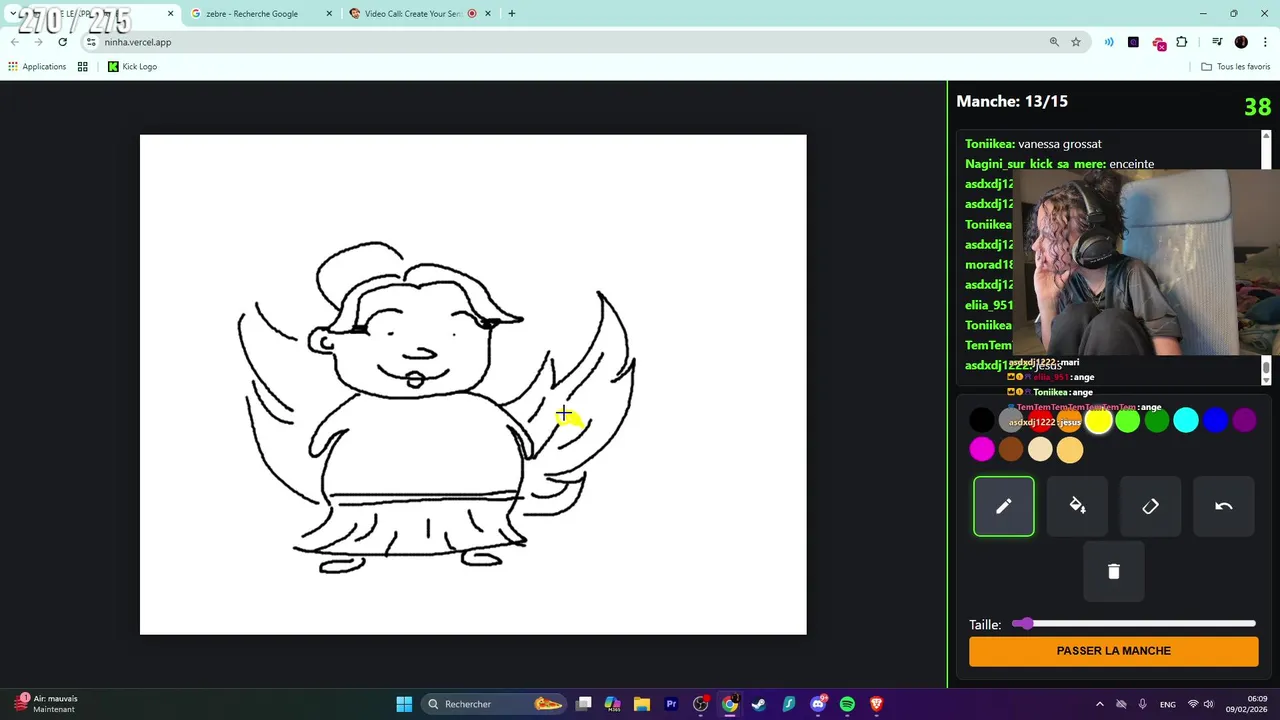
Task: Open Brave browser from the taskbar
Action: tap(877, 704)
